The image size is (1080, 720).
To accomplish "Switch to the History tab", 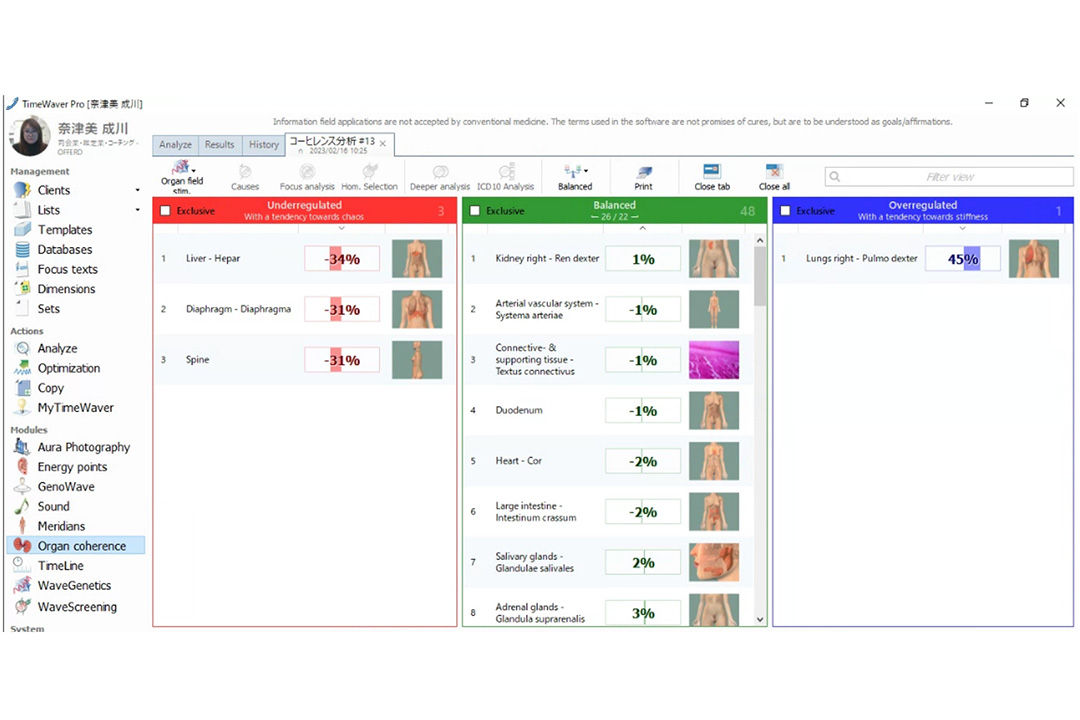I will point(264,145).
